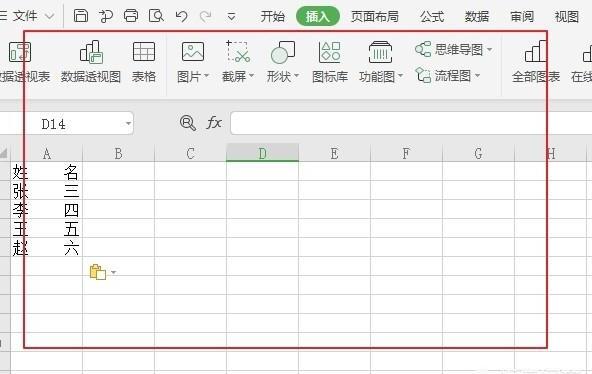Viewport: 592px width, 374px height.
Task: Click the cell containing 李 四
Action: click(x=46, y=209)
